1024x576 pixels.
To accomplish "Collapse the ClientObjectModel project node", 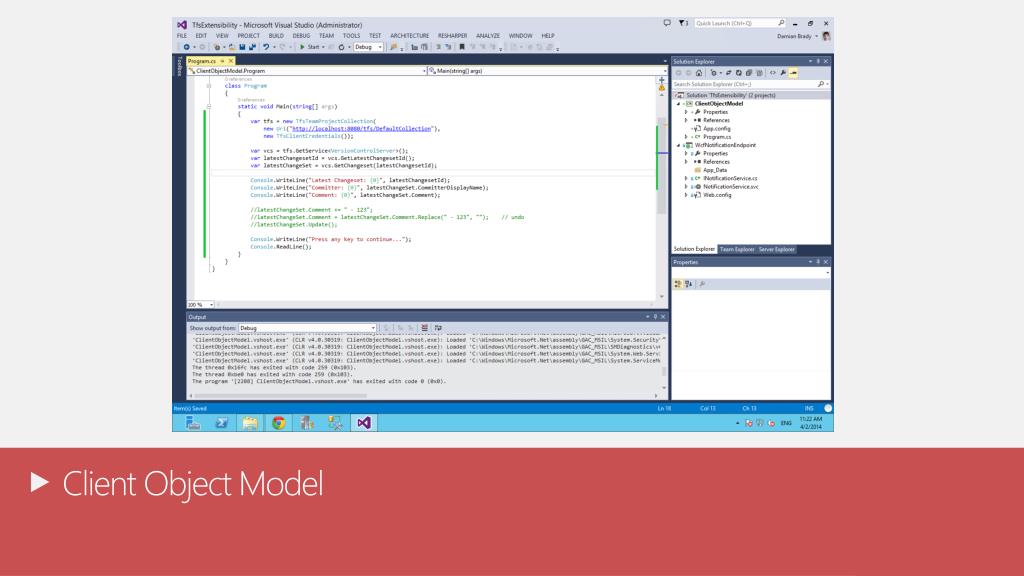I will (678, 104).
